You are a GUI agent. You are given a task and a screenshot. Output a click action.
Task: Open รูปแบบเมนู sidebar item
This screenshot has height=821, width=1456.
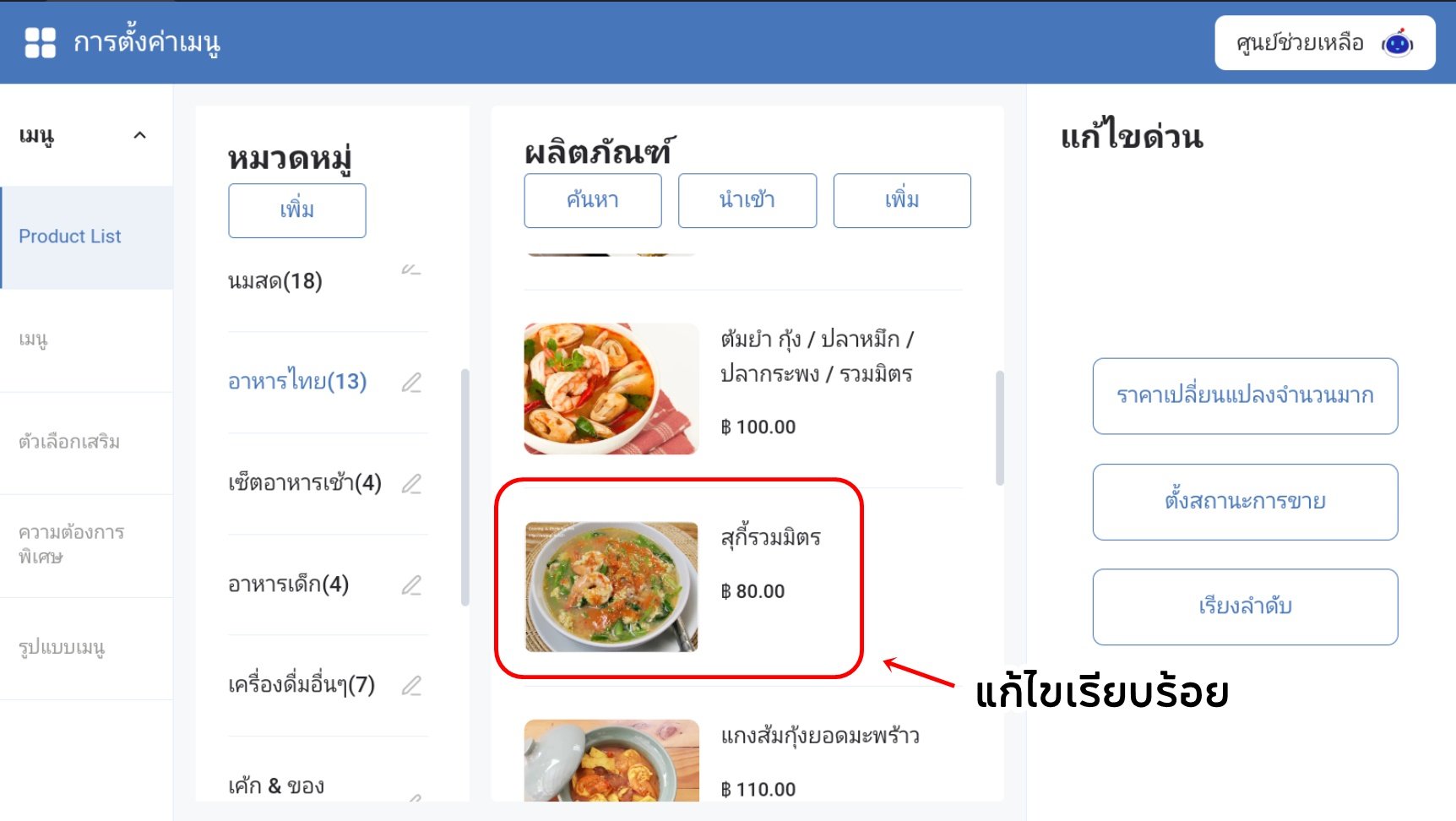coord(86,649)
